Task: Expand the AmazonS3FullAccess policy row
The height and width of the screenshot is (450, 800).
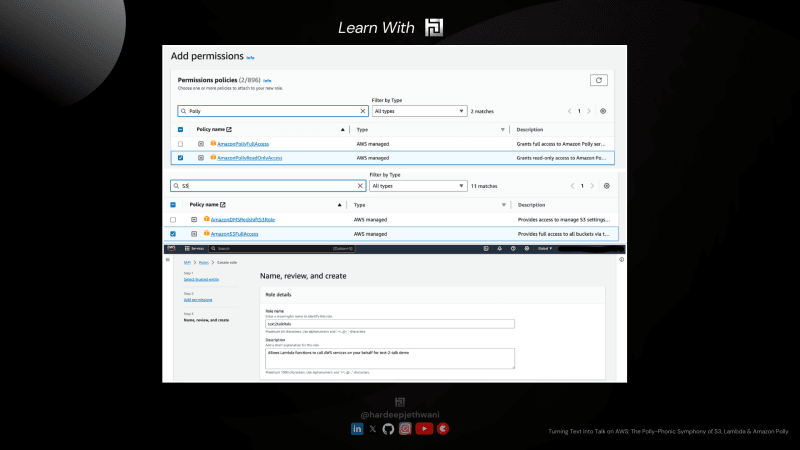Action: (x=194, y=234)
